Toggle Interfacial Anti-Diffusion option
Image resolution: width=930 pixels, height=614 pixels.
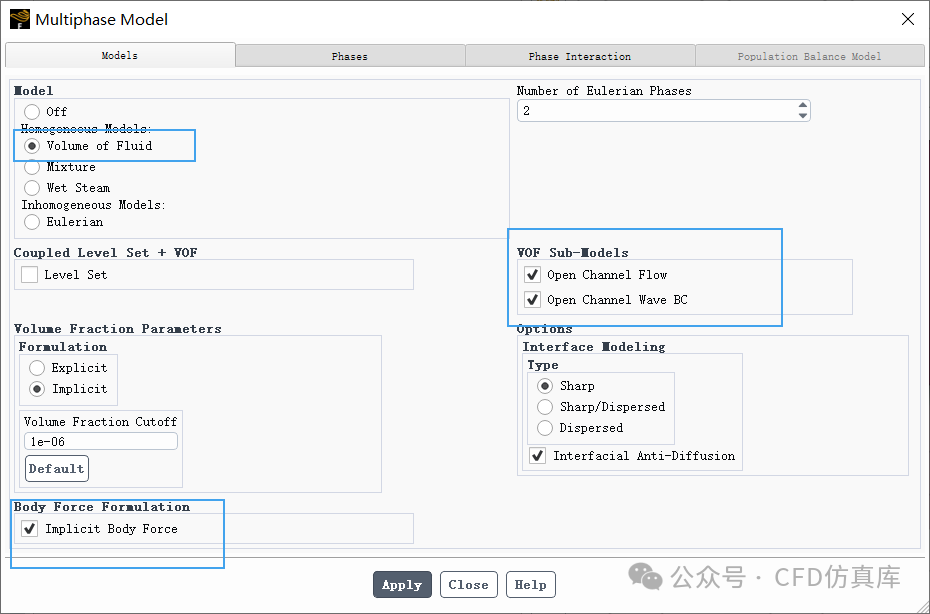pyautogui.click(x=537, y=456)
